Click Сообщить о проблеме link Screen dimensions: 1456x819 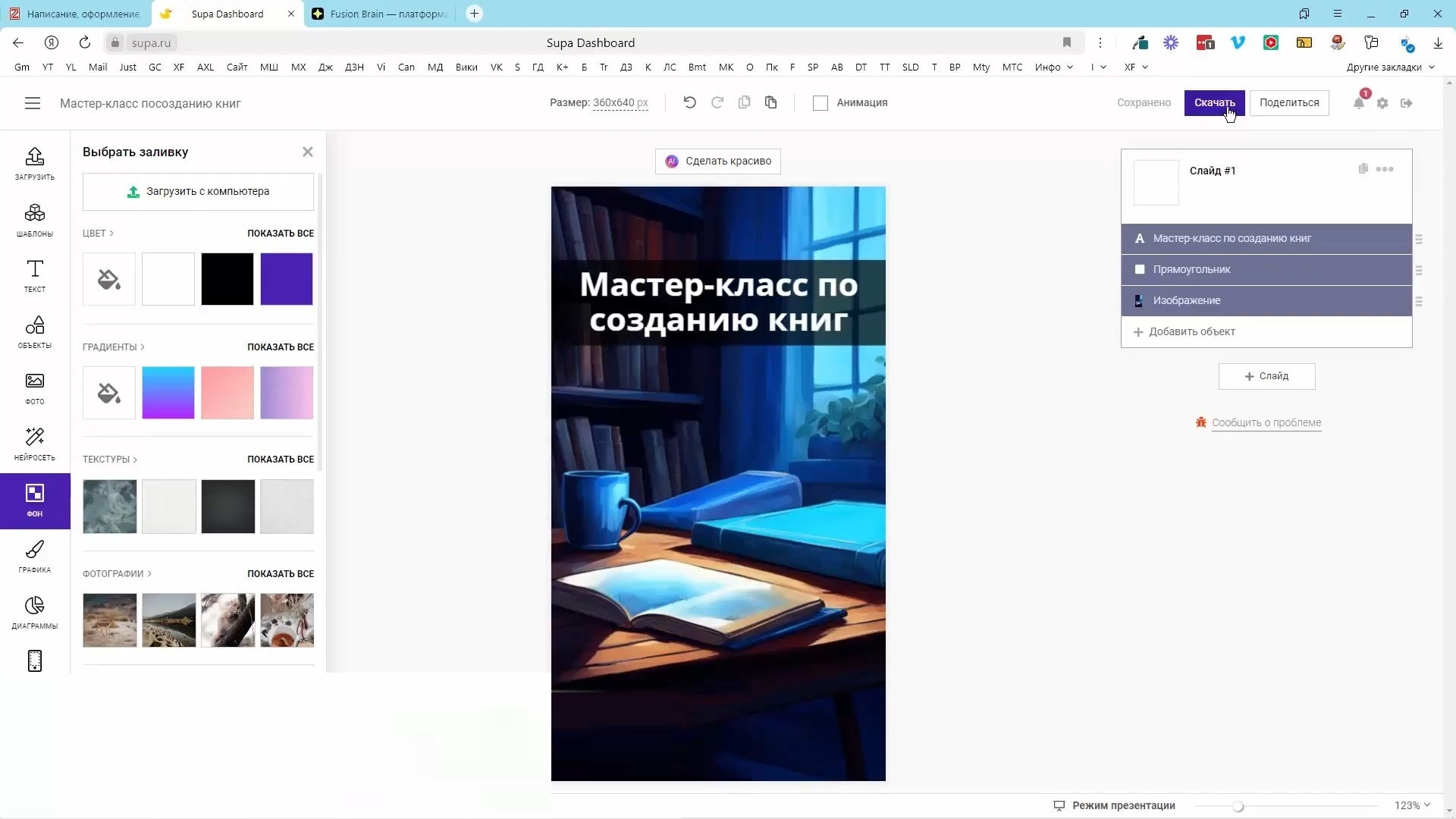click(1266, 422)
